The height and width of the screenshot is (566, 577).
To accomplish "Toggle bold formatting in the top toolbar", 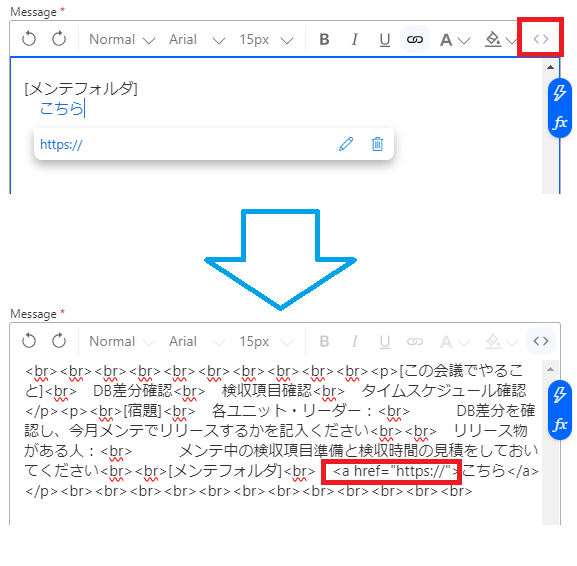I will click(324, 39).
